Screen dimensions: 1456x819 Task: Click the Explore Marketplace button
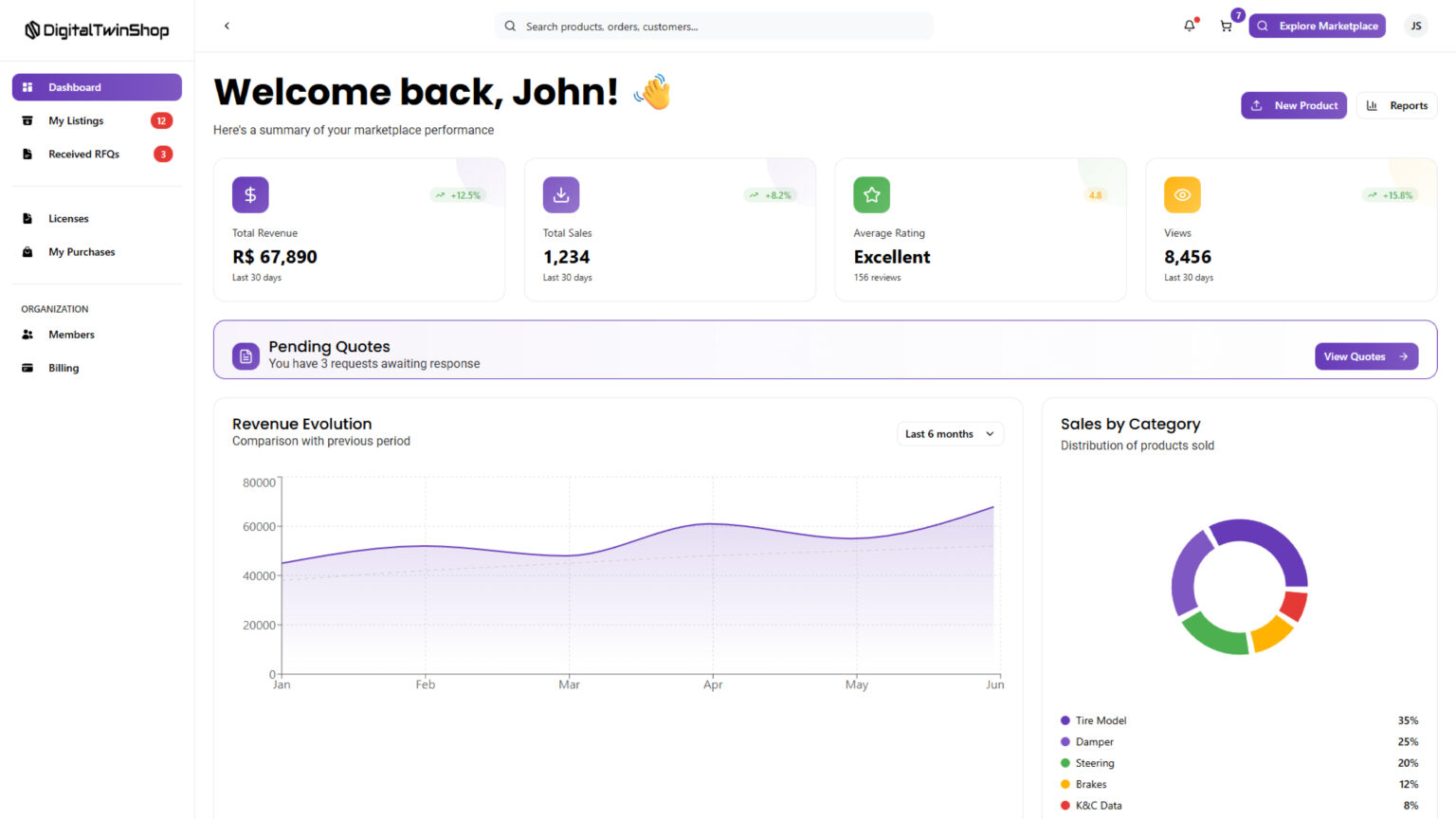coord(1317,27)
